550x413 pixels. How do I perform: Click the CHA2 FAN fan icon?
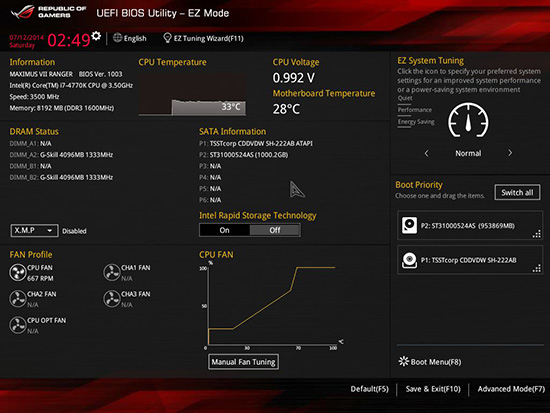tap(18, 299)
